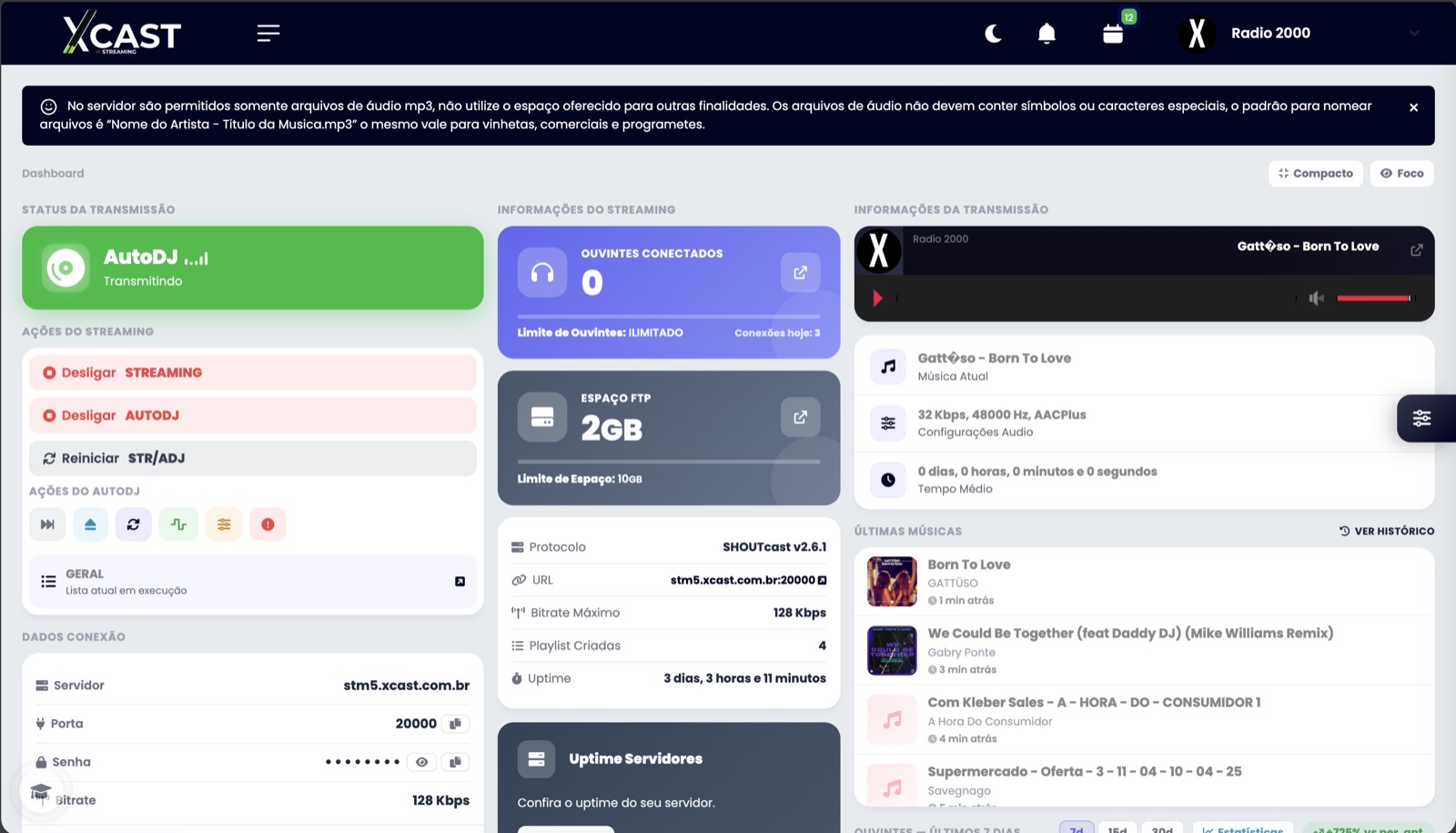Click the Dashboard breadcrumb

[53, 173]
